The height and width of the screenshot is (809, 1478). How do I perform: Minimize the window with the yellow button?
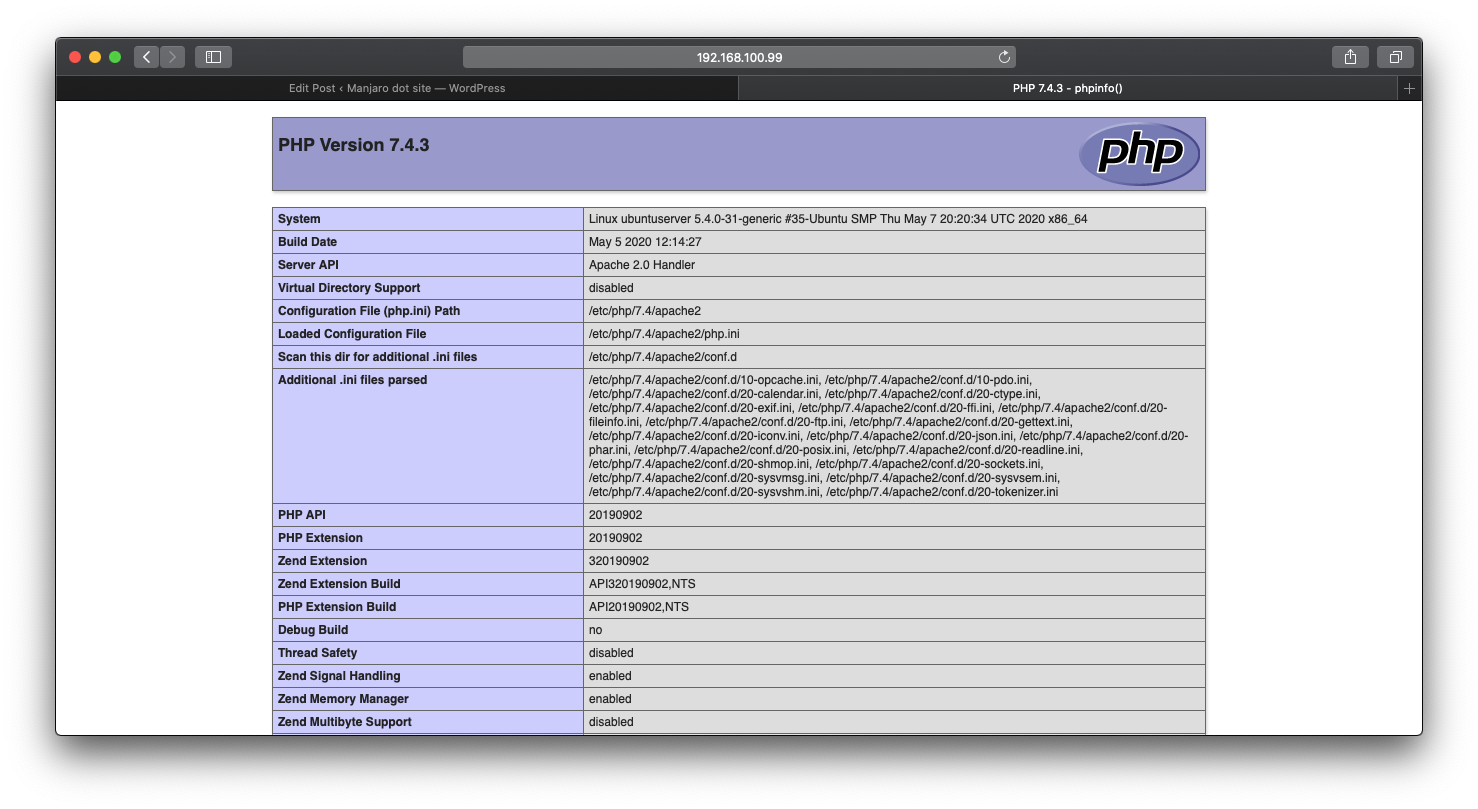tap(95, 57)
